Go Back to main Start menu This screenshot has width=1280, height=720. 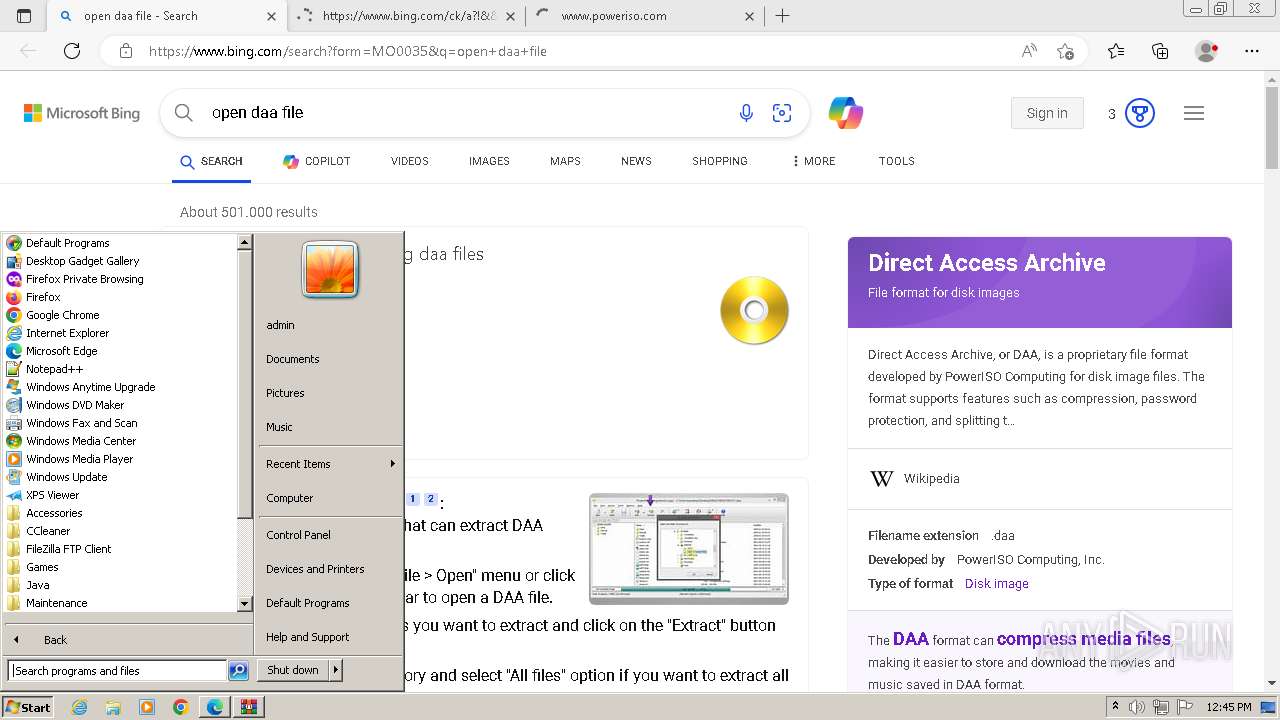(x=55, y=640)
